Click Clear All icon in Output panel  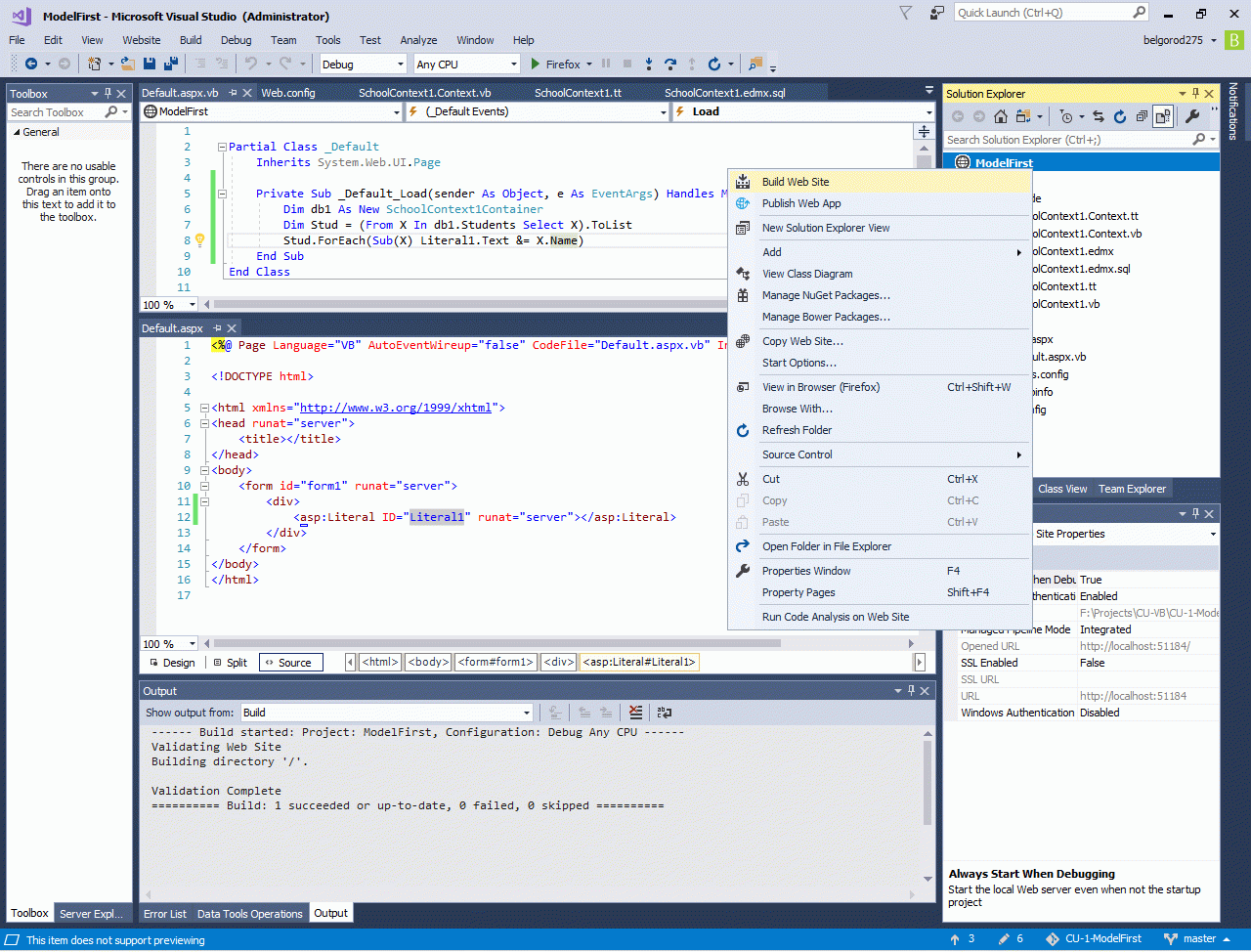(x=636, y=713)
